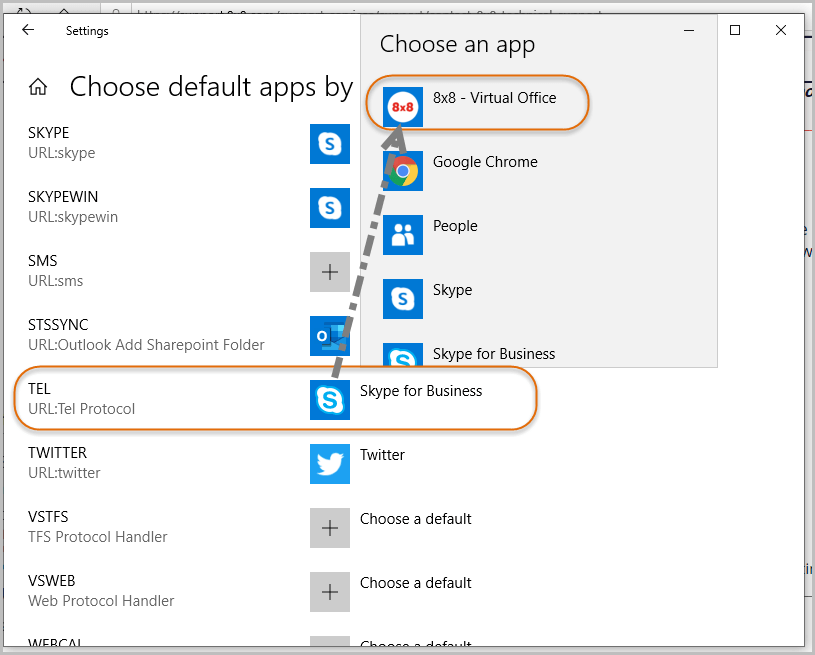This screenshot has width=815, height=655.
Task: Click the Skype icon for SKYPE protocol
Action: [x=329, y=144]
